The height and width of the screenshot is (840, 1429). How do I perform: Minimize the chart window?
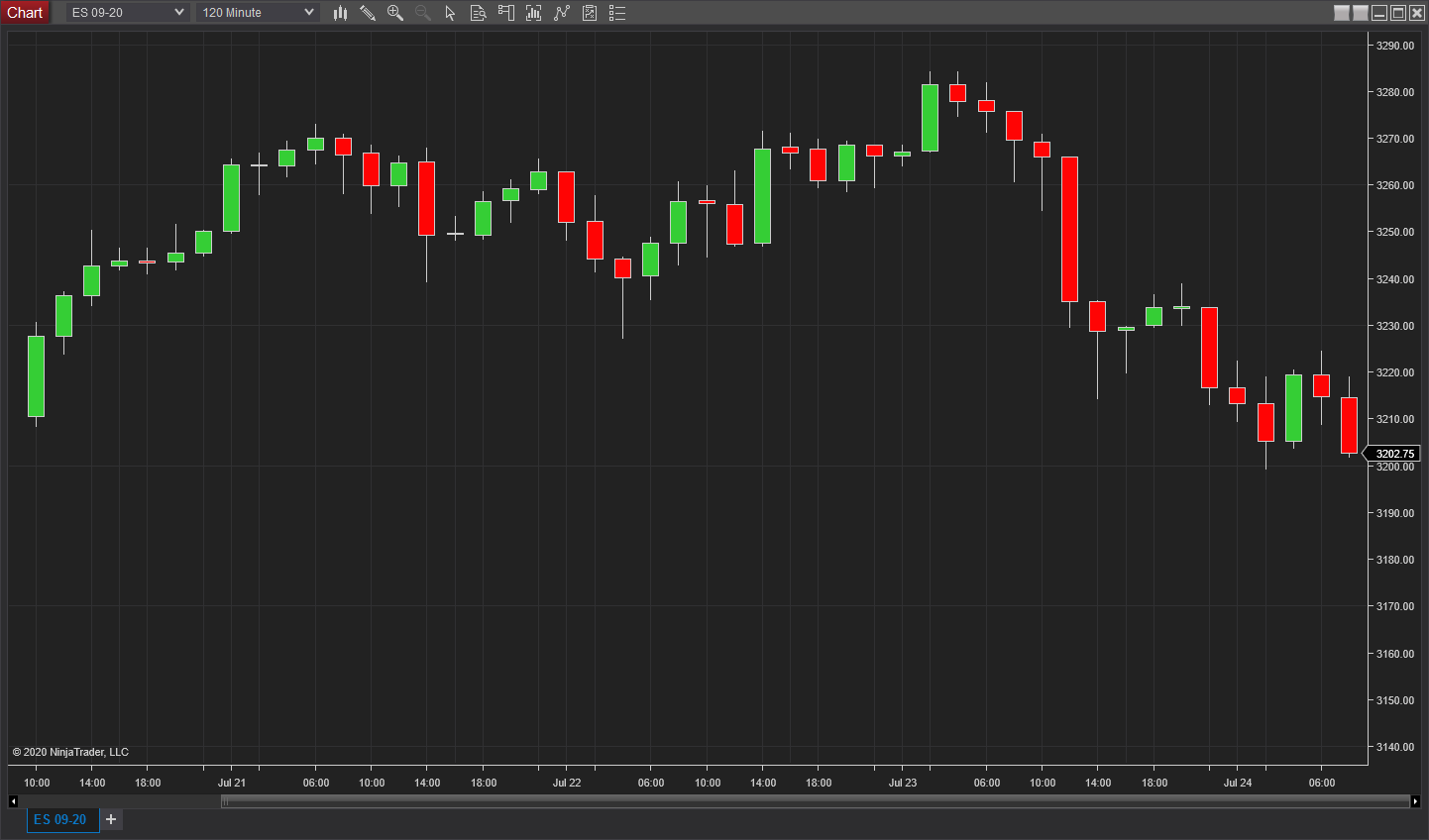click(x=1379, y=13)
